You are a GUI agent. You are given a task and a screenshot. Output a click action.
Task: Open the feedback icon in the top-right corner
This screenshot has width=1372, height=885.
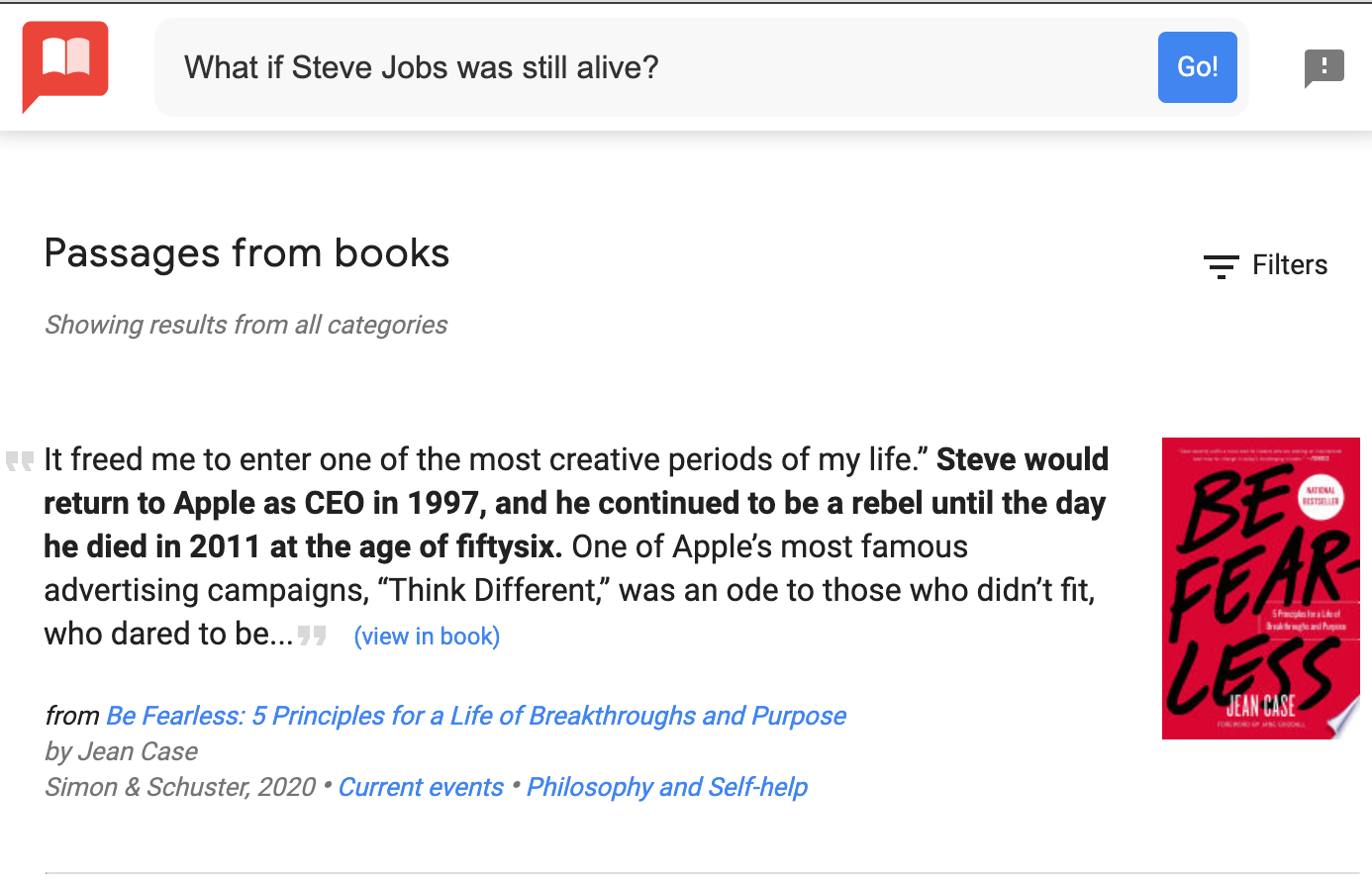pos(1323,68)
